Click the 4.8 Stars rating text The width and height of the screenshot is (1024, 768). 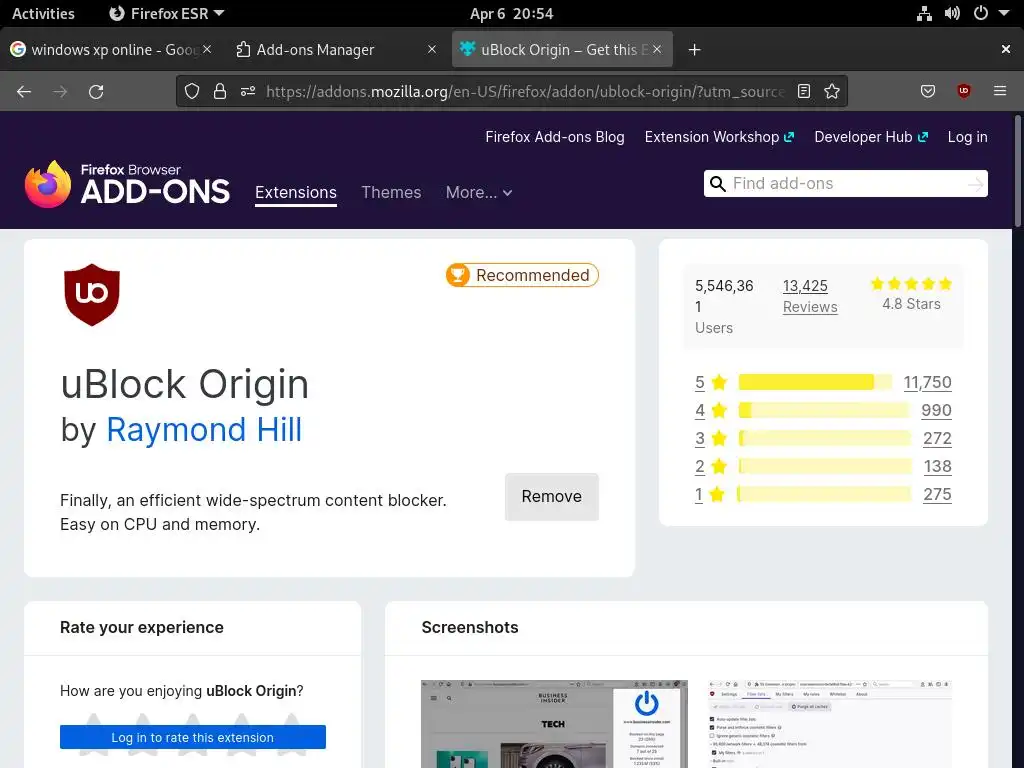[911, 304]
